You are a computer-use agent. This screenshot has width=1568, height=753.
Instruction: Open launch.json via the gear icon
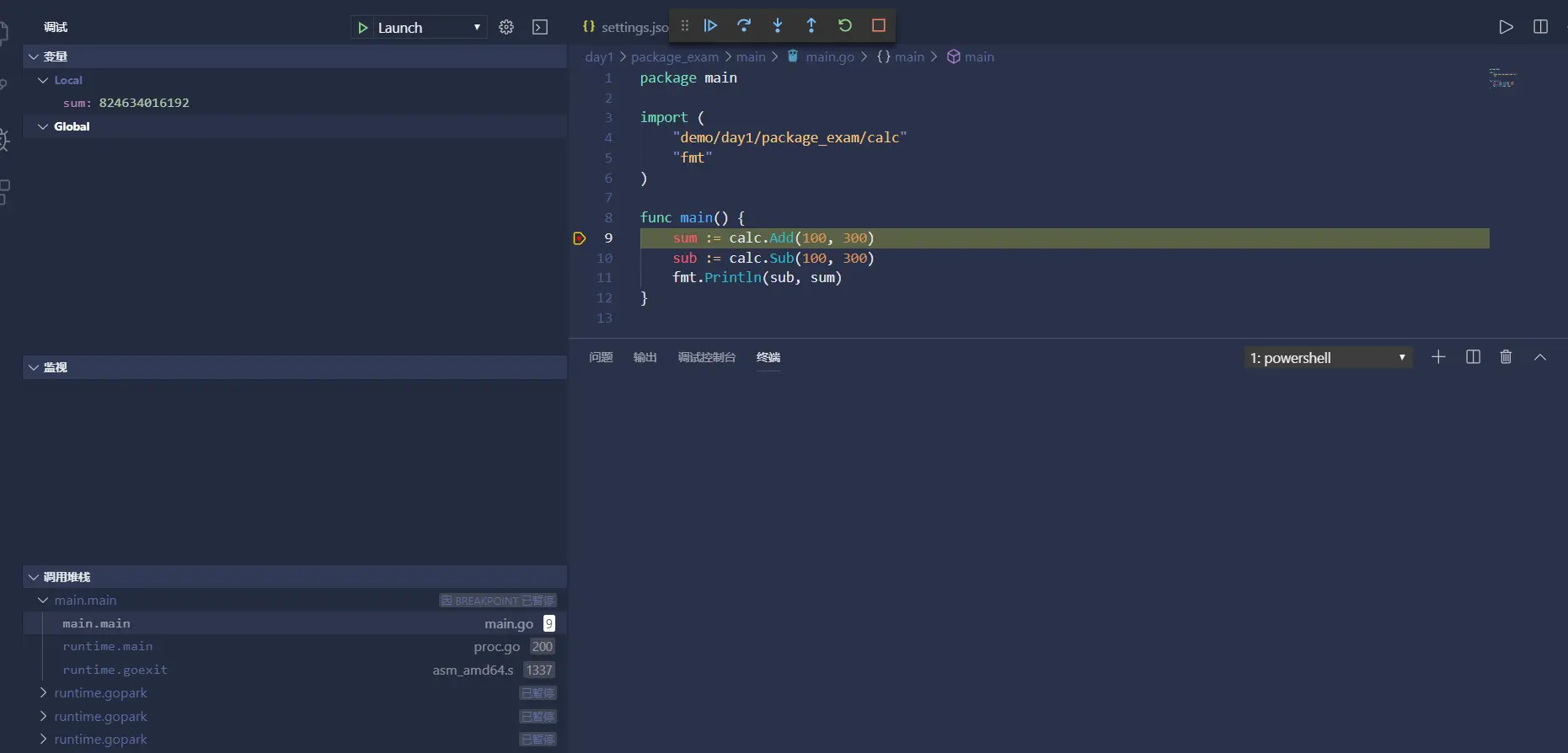(506, 28)
